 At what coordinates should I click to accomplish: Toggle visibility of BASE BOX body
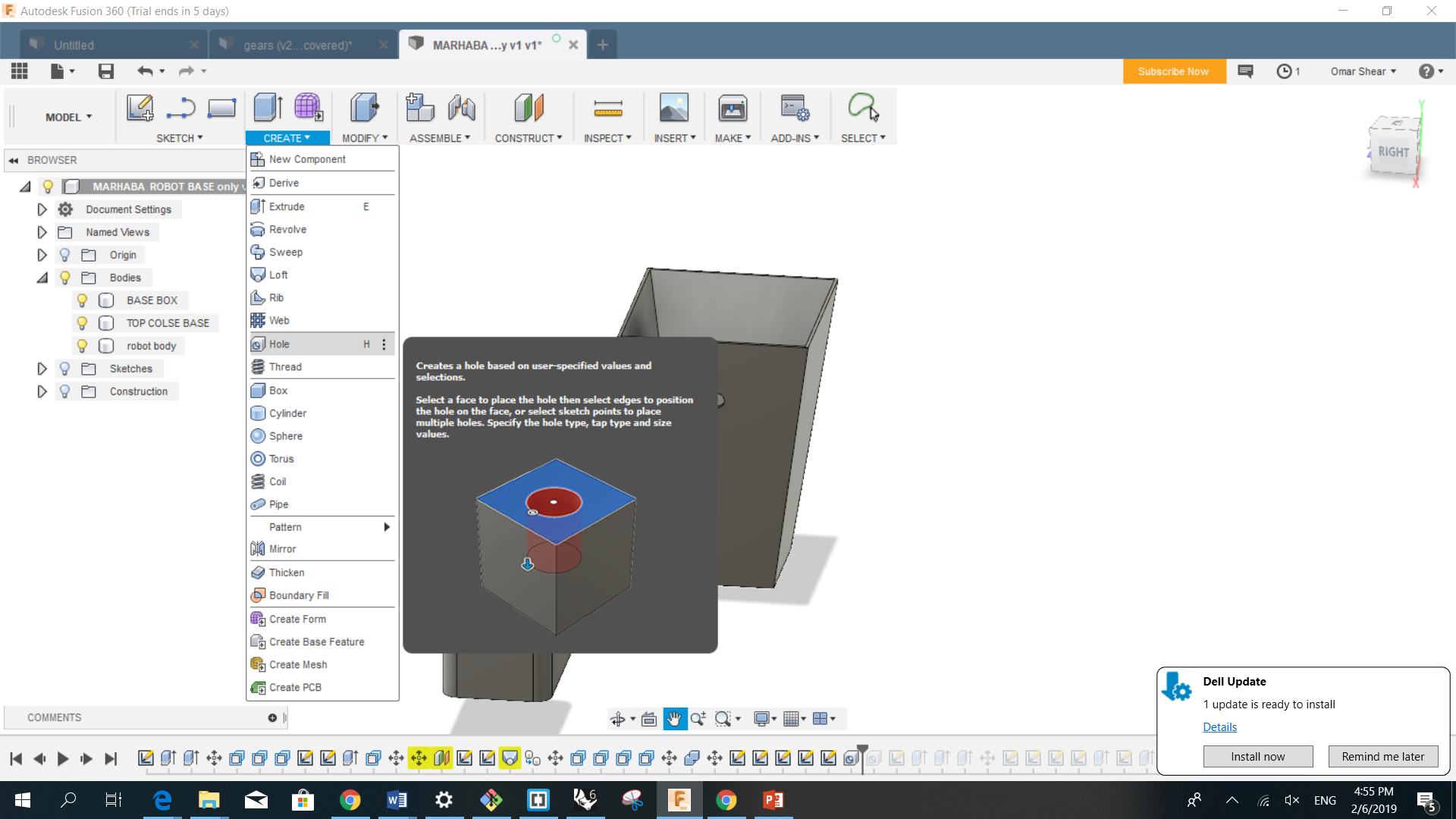[82, 300]
